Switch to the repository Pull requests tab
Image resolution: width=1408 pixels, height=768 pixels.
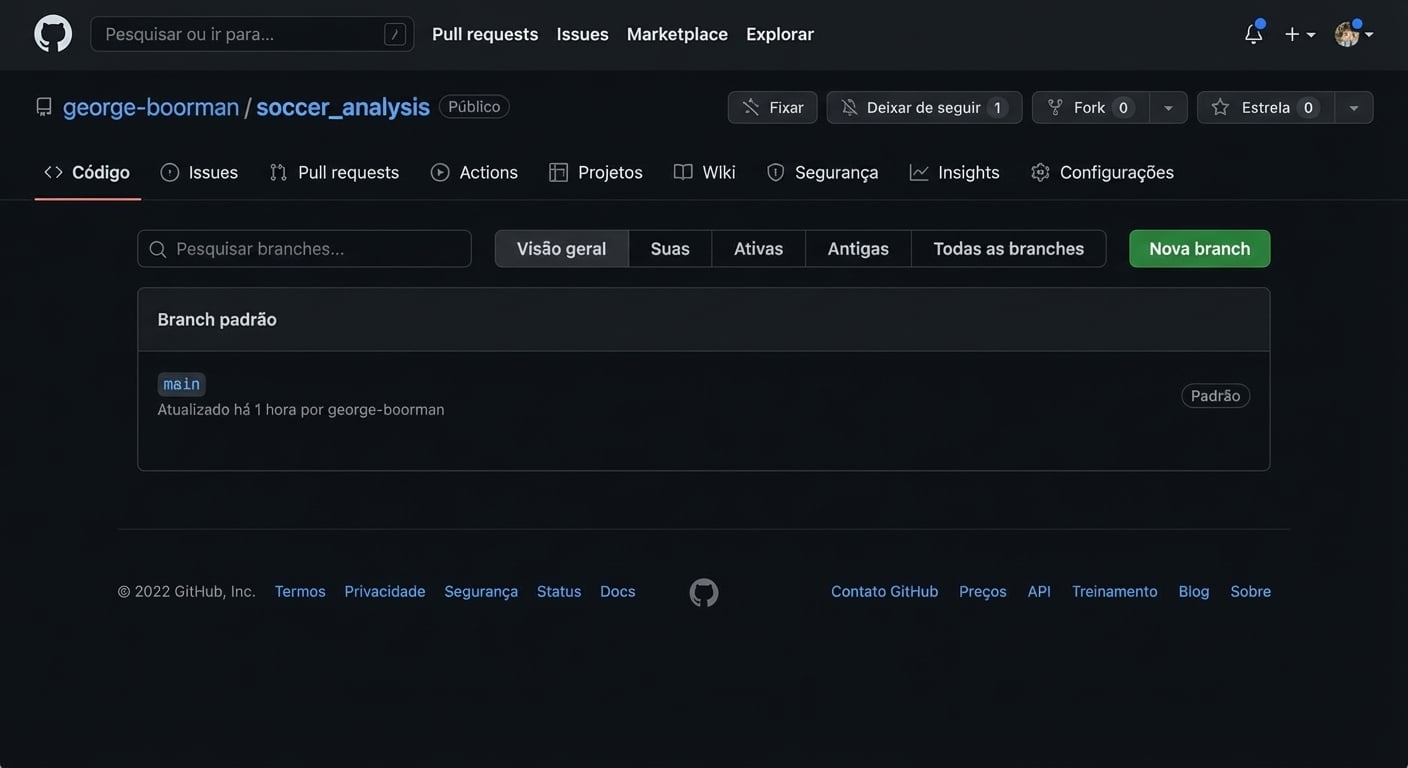point(334,173)
